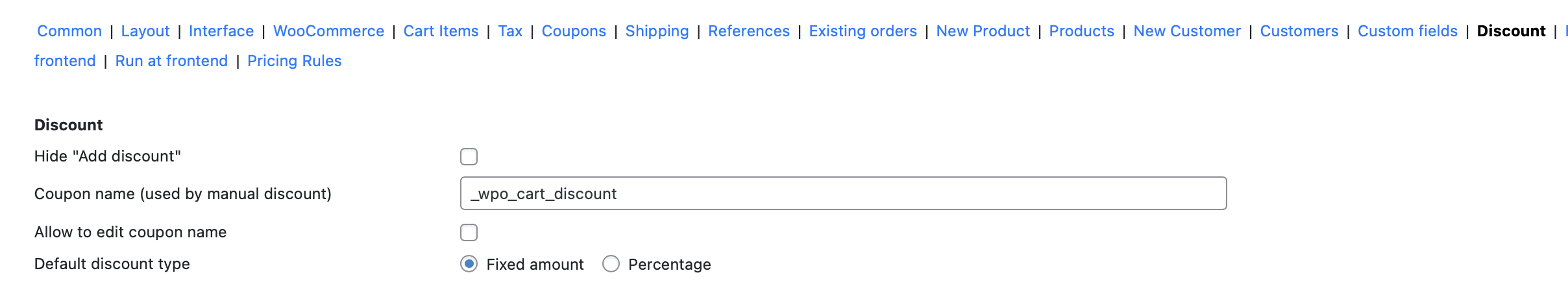Open the Existing orders tab
The width and height of the screenshot is (1568, 297).
(863, 31)
